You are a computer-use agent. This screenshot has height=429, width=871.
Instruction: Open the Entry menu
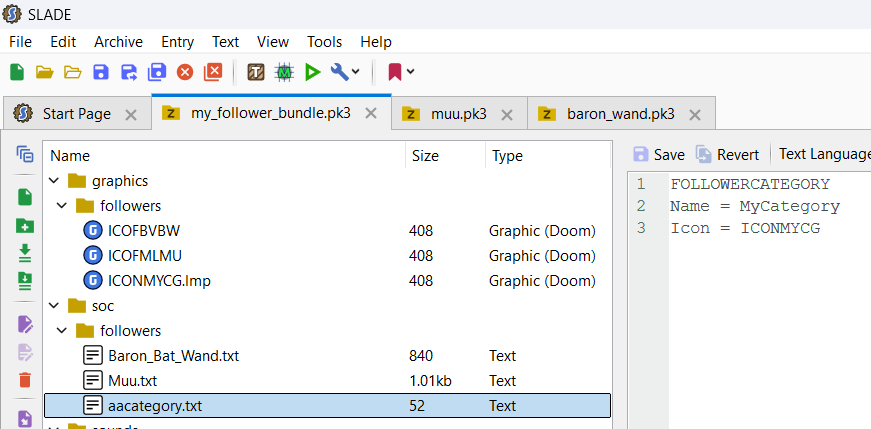tap(178, 42)
